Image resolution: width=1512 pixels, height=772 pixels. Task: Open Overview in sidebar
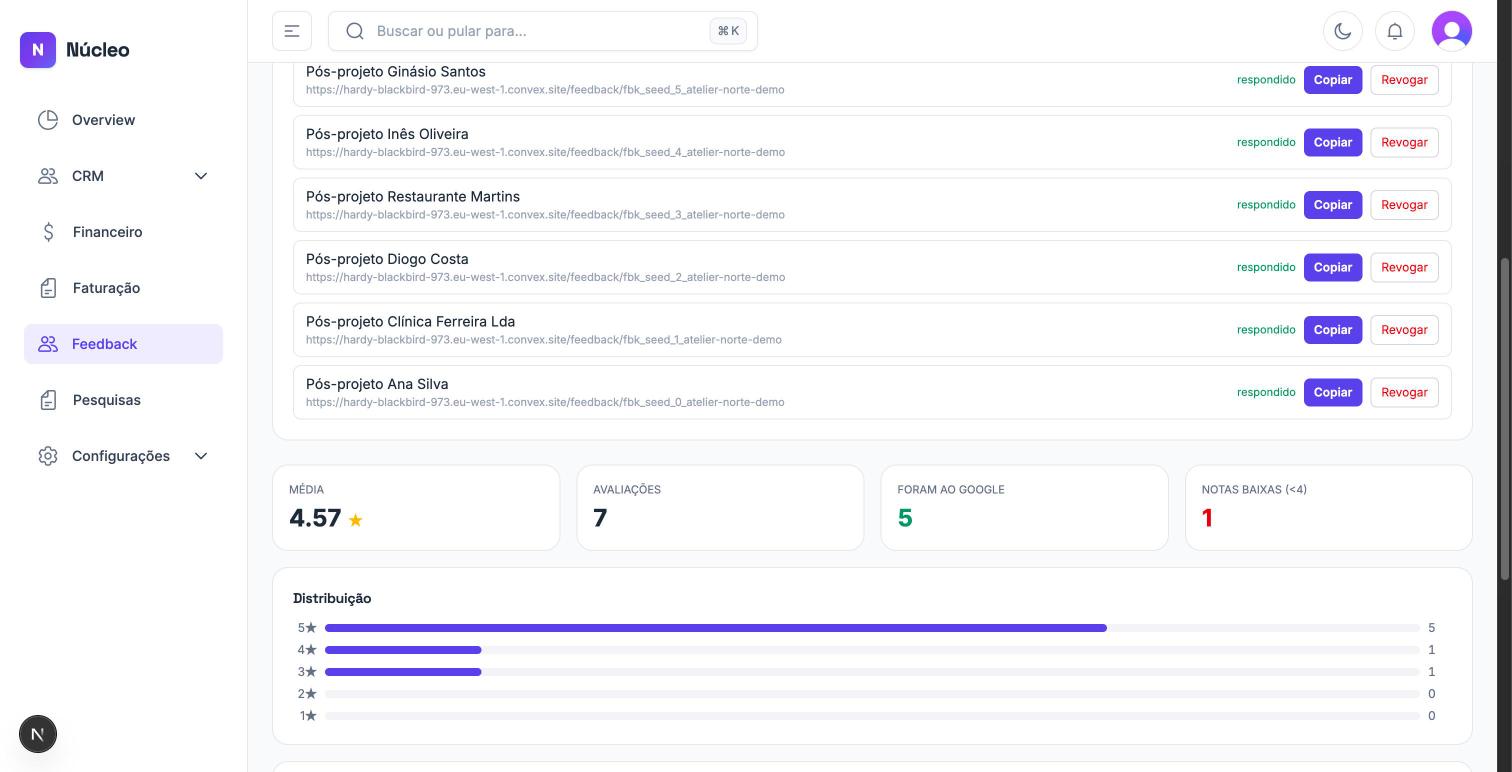coord(123,120)
